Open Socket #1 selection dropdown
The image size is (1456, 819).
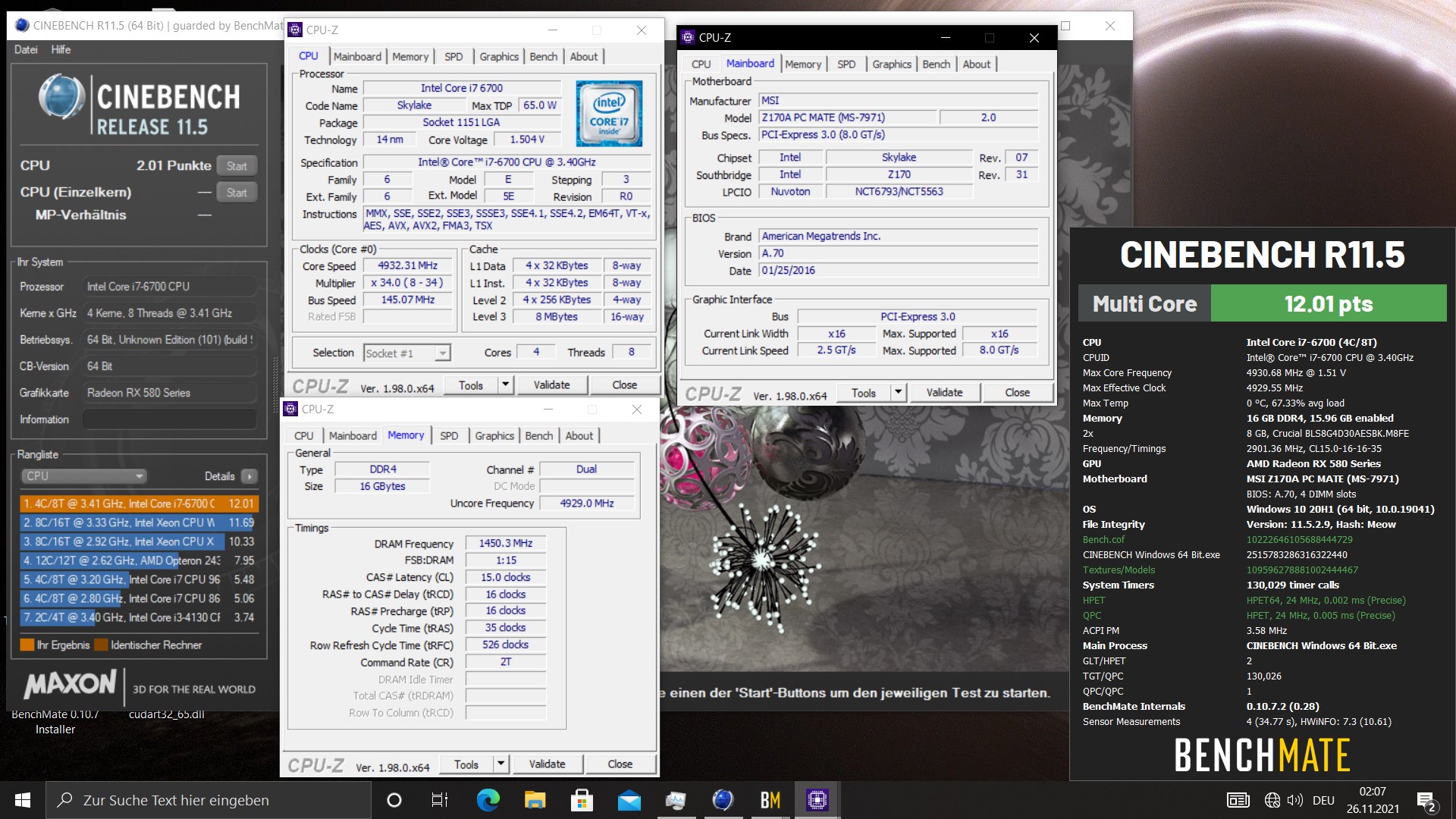click(406, 353)
